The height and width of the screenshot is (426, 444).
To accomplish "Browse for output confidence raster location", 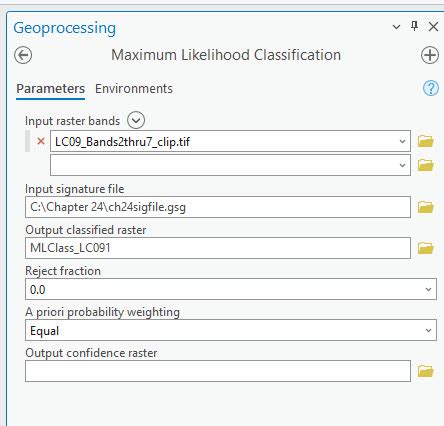I will [x=426, y=371].
